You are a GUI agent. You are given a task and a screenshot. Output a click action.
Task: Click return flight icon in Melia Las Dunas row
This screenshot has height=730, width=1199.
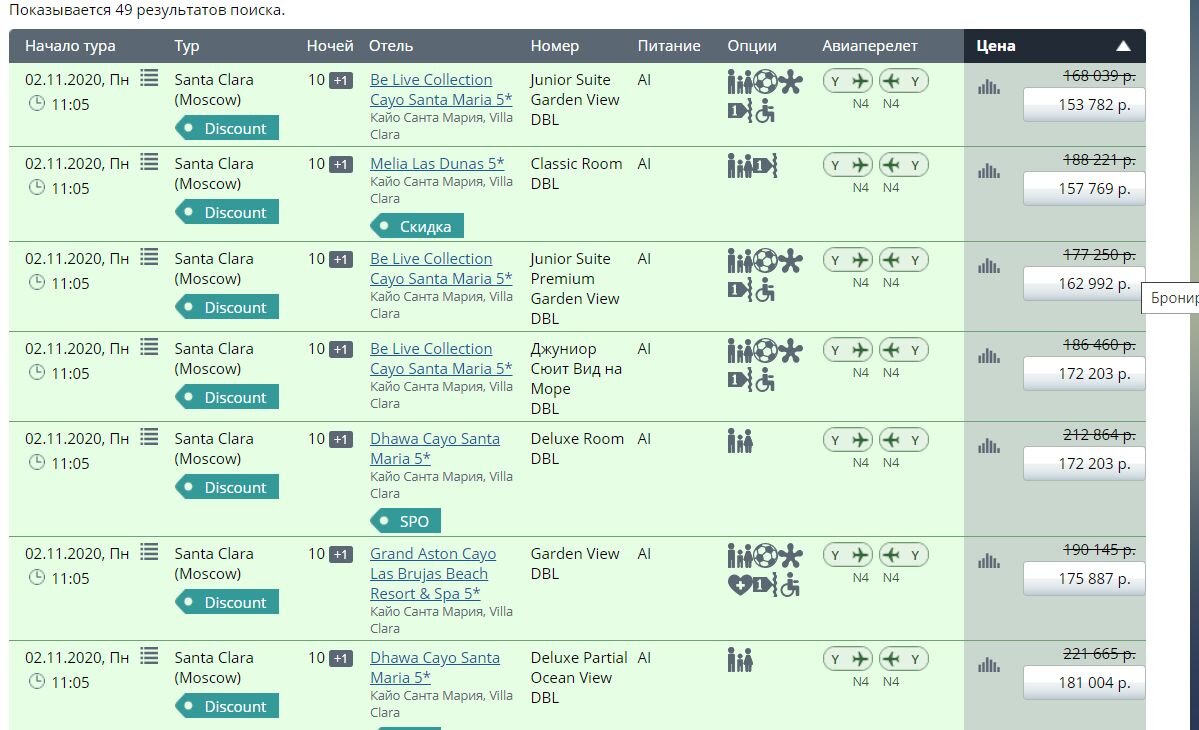pos(903,165)
